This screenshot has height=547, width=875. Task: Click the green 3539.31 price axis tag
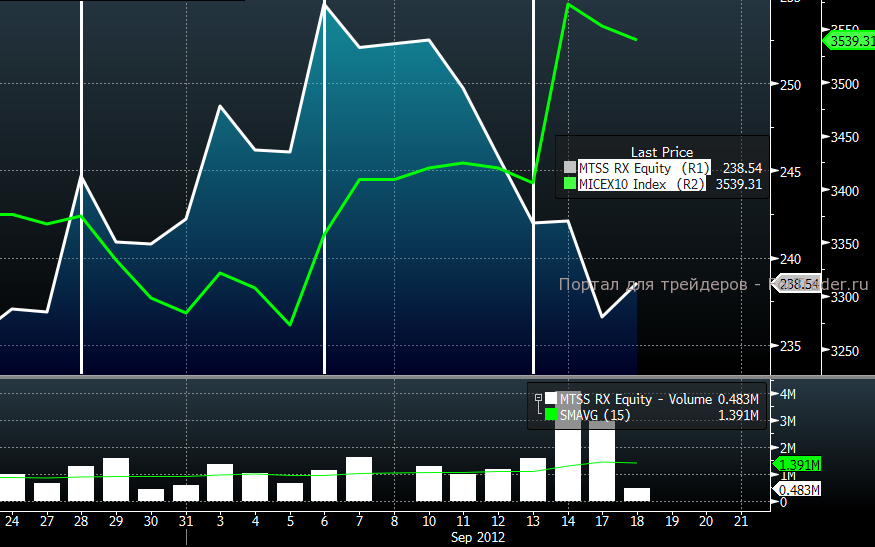(850, 41)
